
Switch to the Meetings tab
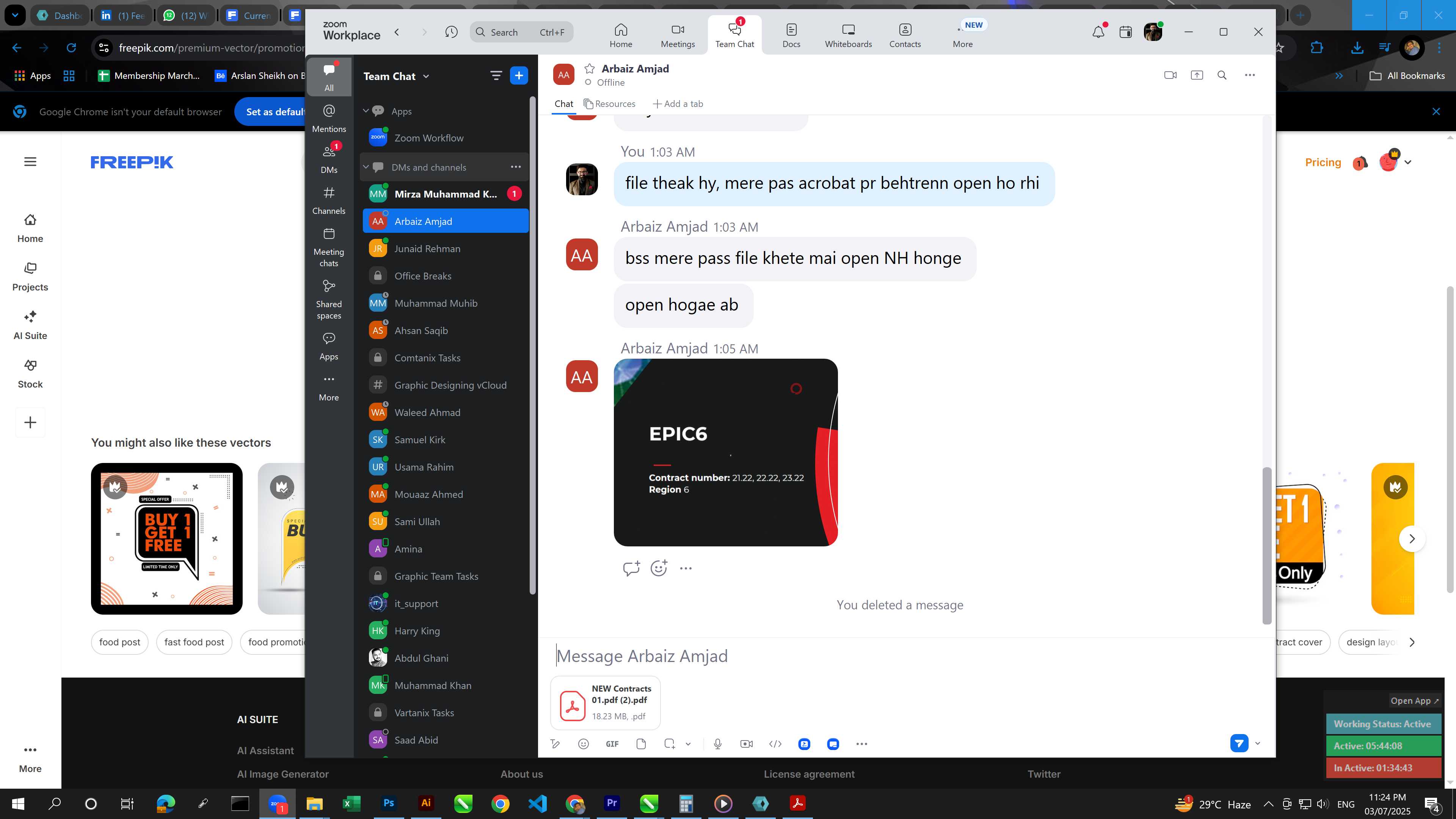click(x=678, y=35)
